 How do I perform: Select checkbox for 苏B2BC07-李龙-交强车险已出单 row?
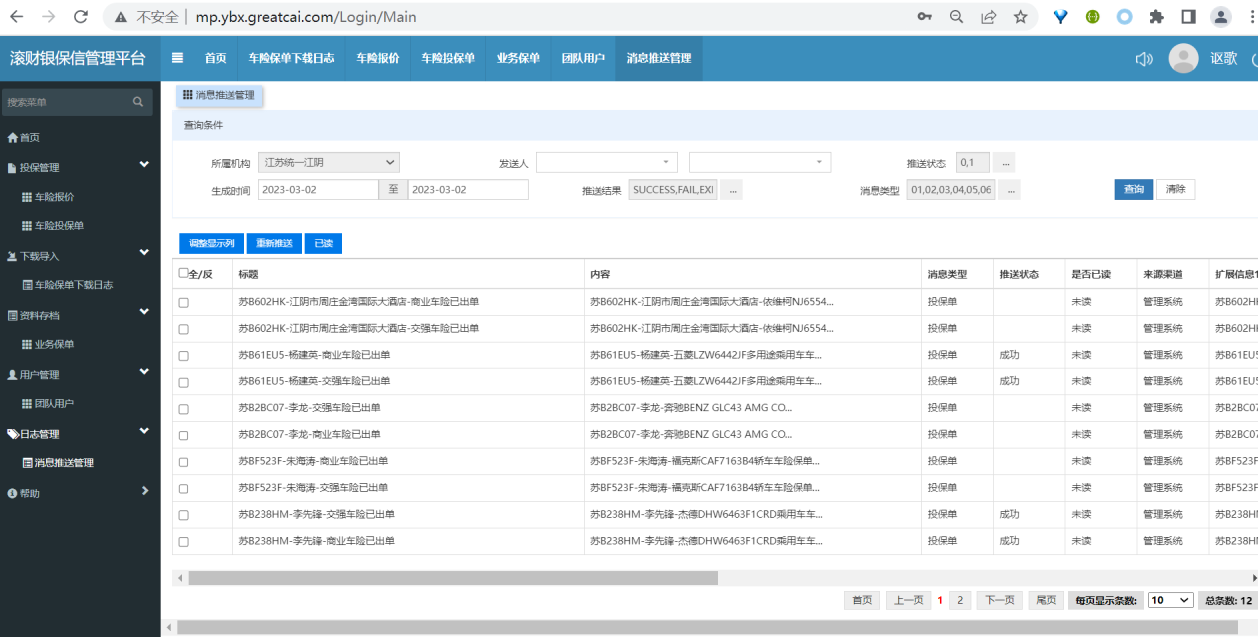[183, 409]
